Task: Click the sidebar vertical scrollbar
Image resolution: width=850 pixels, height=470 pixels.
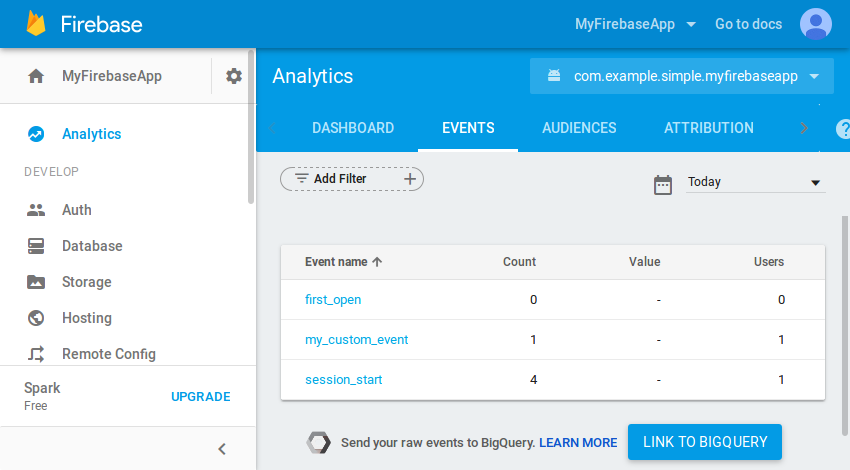Action: 251,127
